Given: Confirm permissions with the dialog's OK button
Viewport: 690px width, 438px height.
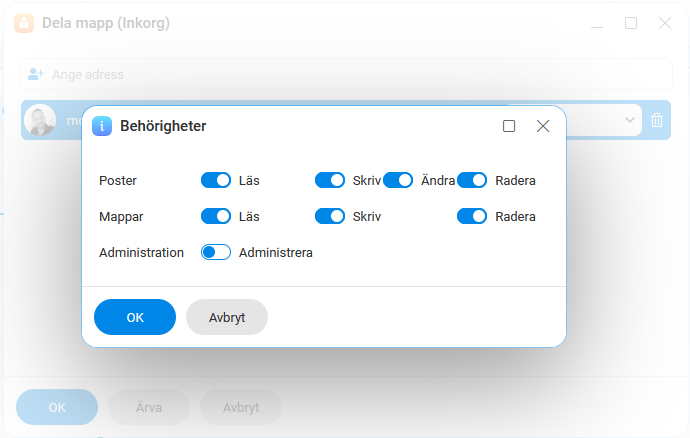Looking at the screenshot, I should [135, 317].
